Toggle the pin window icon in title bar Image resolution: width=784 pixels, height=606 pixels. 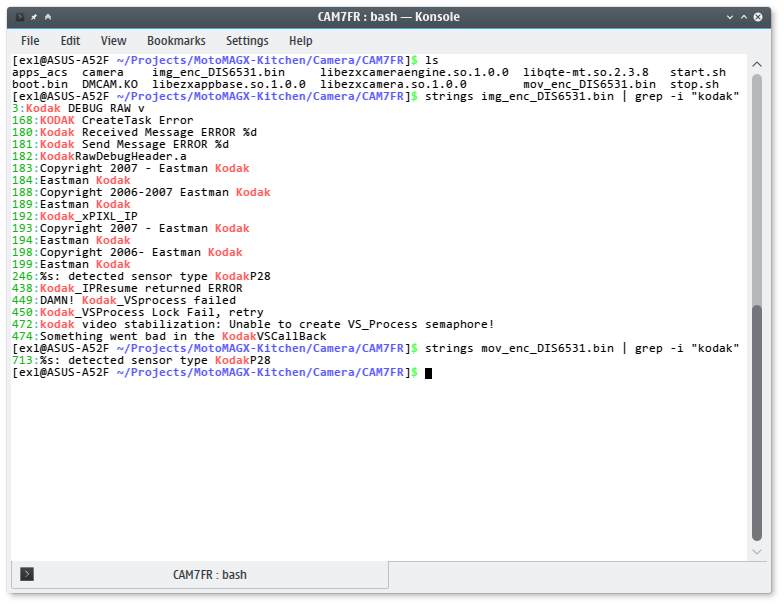(x=34, y=17)
